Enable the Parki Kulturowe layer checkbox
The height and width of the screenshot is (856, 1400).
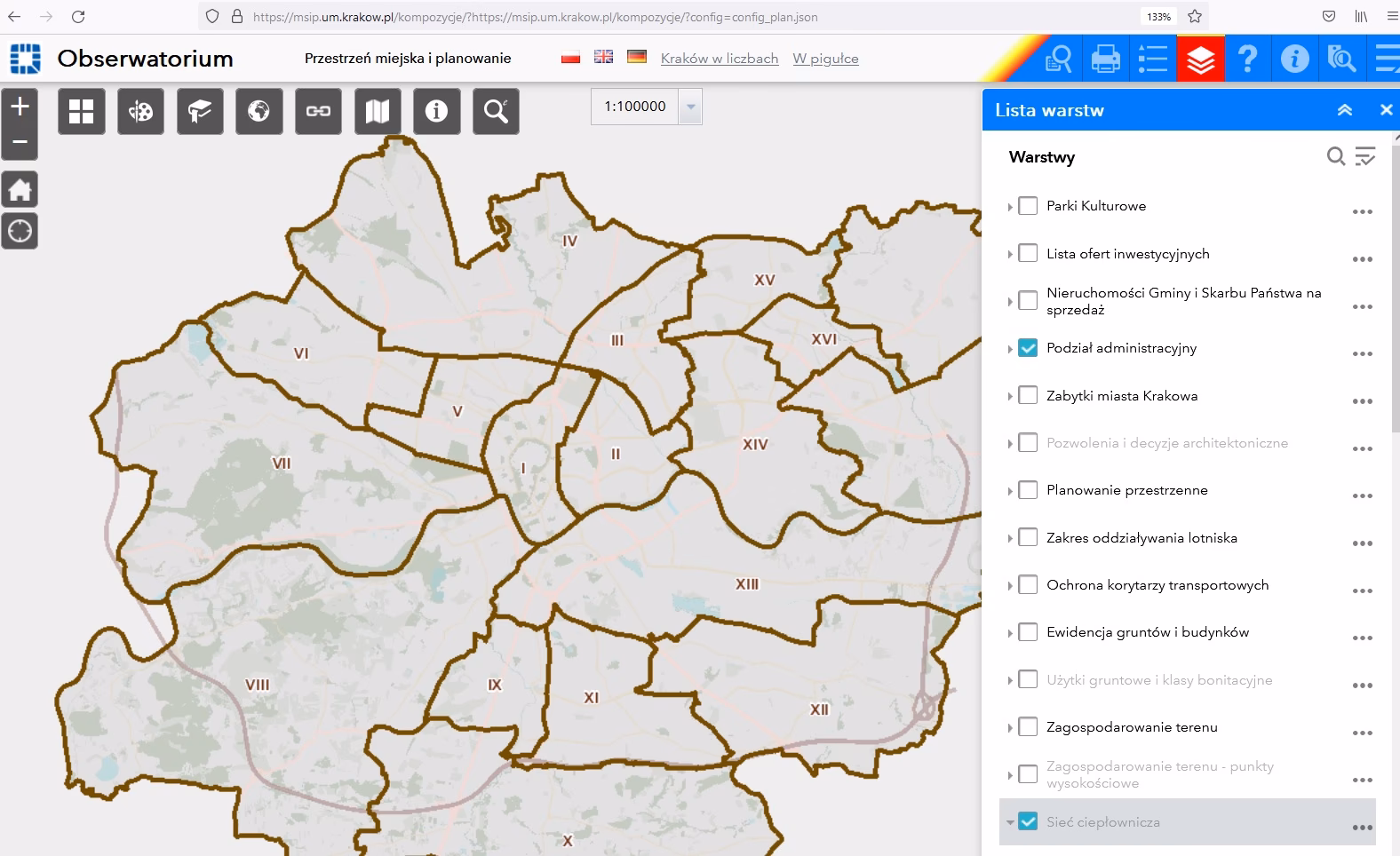point(1028,206)
